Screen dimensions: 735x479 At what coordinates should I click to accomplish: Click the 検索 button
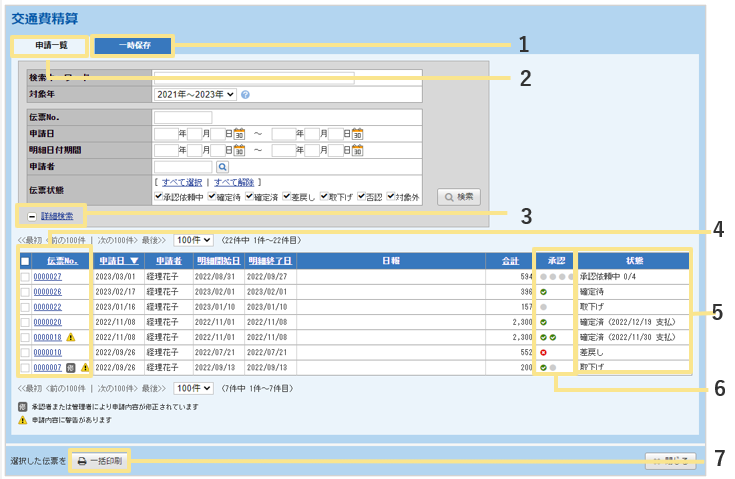(459, 197)
